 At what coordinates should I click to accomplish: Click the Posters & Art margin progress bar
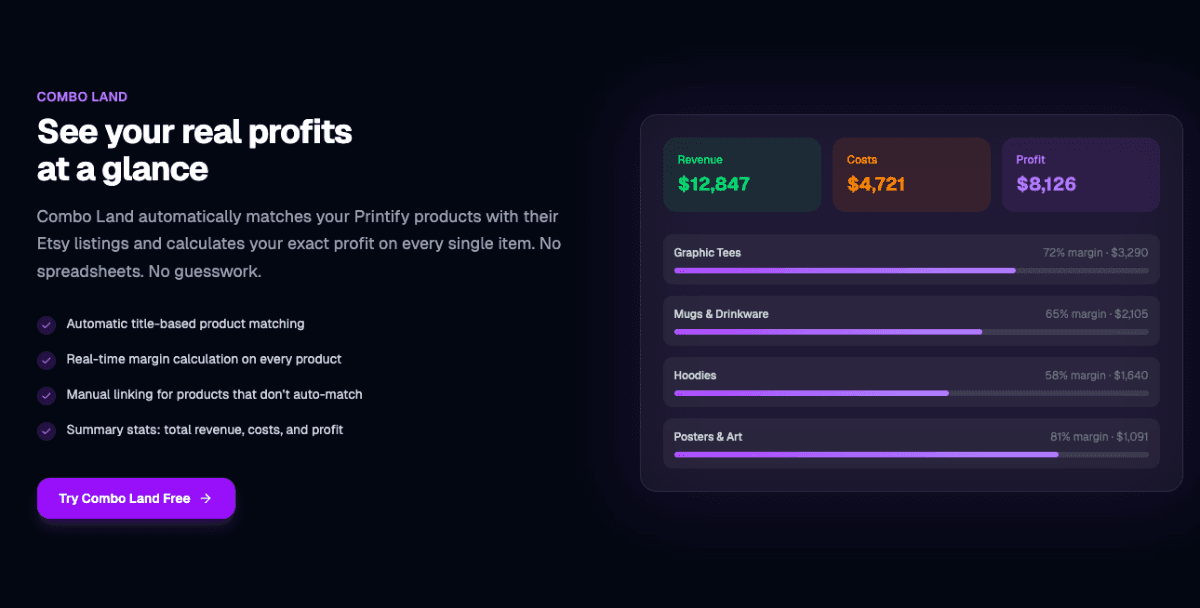coord(910,455)
